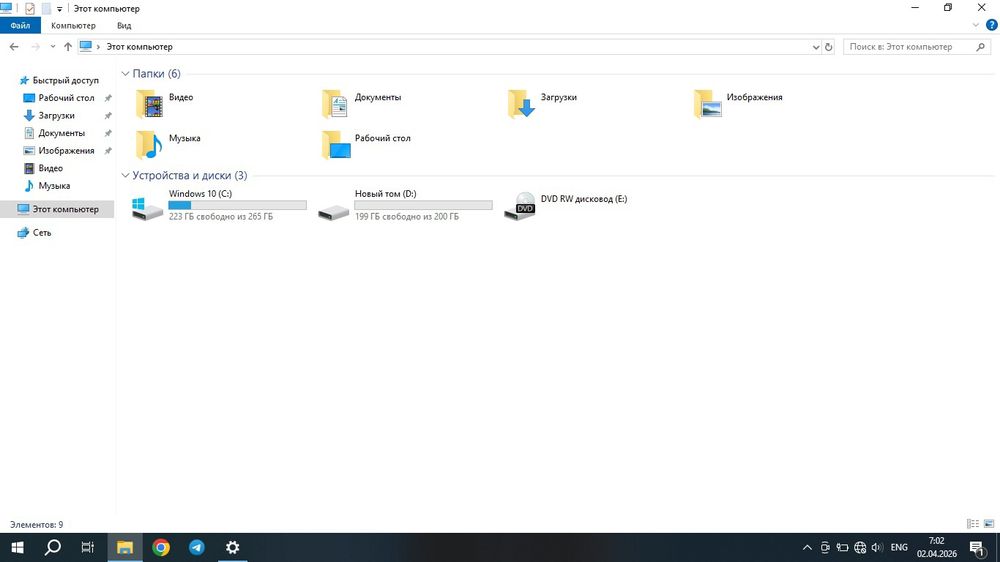This screenshot has height=562, width=1000.
Task: Open Settings gear on taskbar
Action: tap(232, 547)
